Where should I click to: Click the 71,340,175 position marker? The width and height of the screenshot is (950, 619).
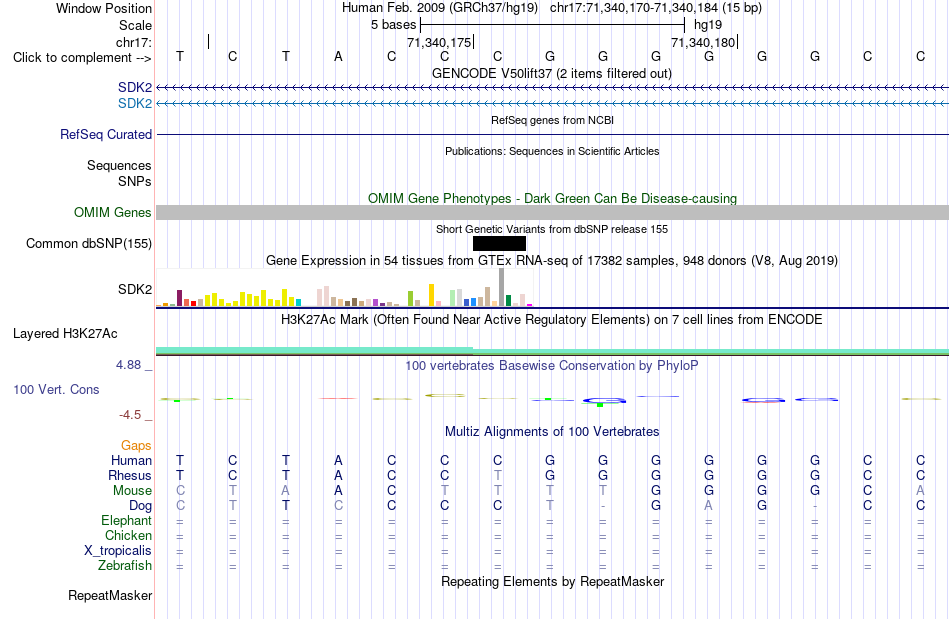tap(439, 42)
